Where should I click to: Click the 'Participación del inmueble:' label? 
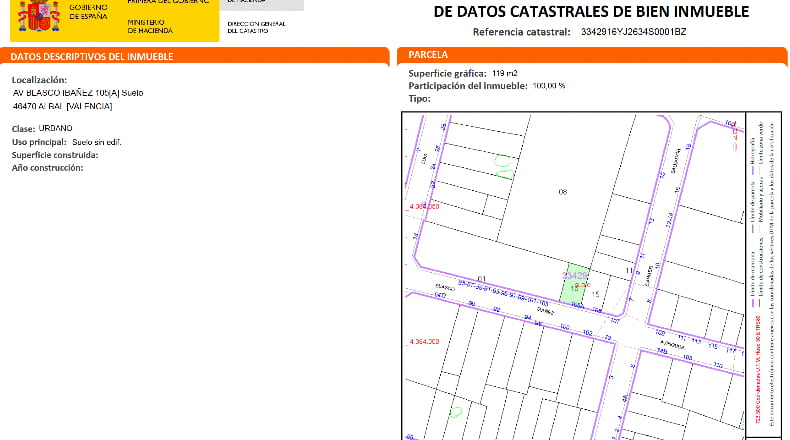pyautogui.click(x=468, y=86)
